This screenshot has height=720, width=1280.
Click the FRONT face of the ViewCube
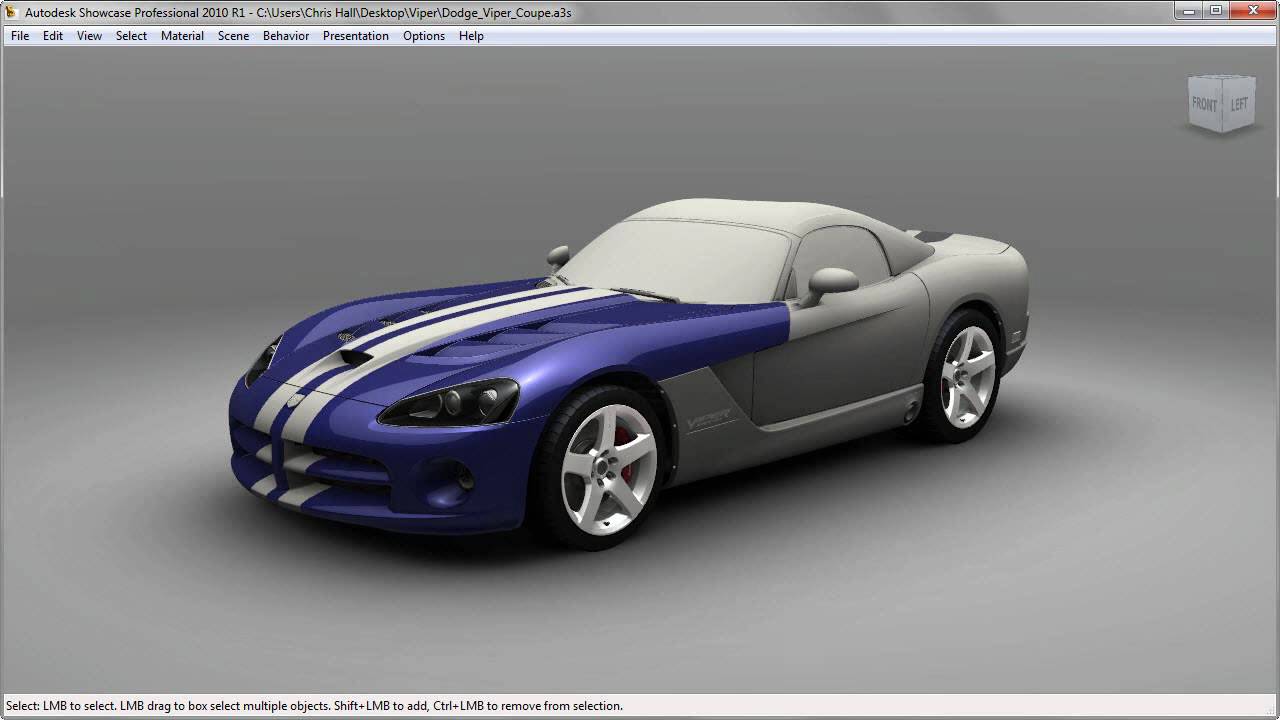1204,105
